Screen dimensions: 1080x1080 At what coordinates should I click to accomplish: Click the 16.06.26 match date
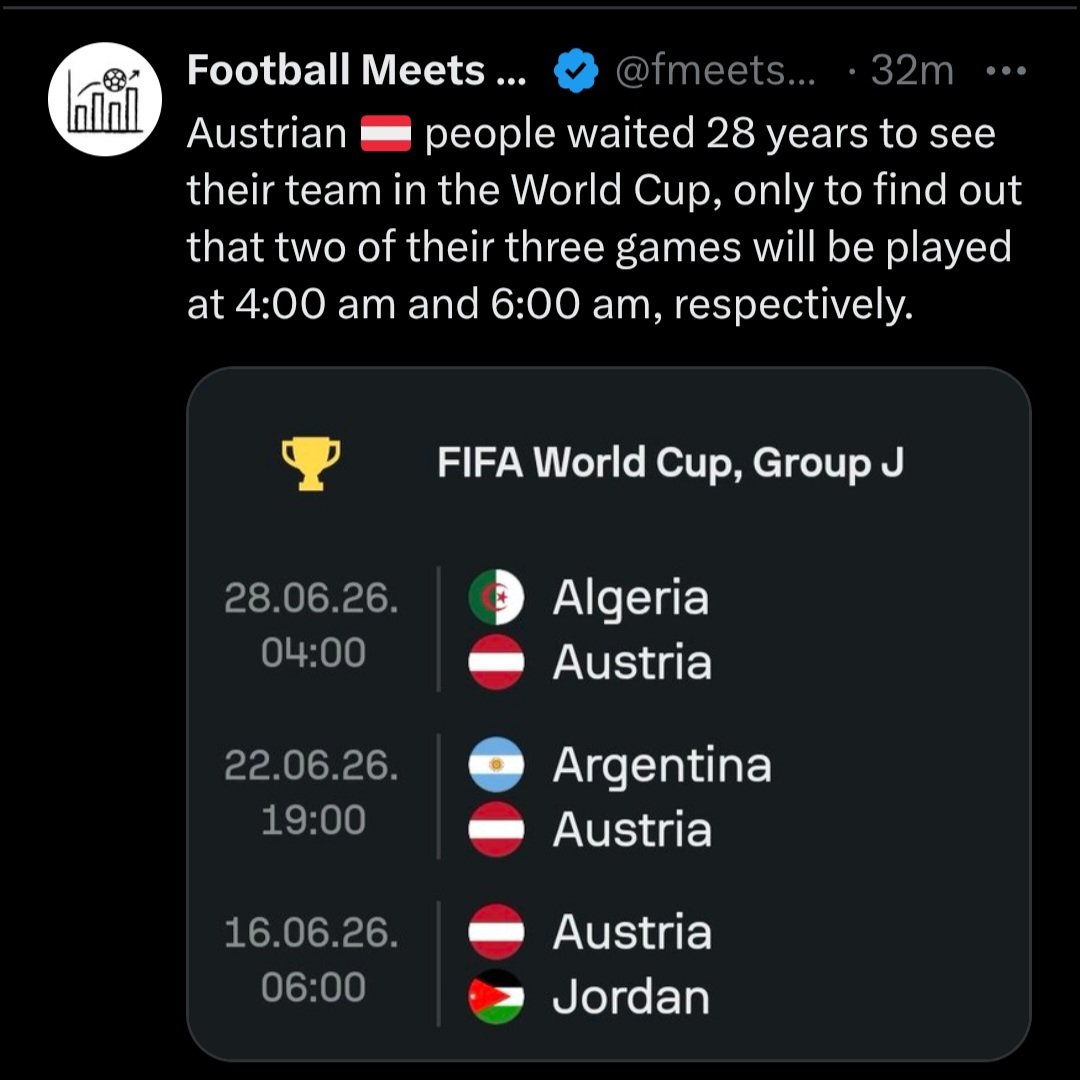[312, 933]
